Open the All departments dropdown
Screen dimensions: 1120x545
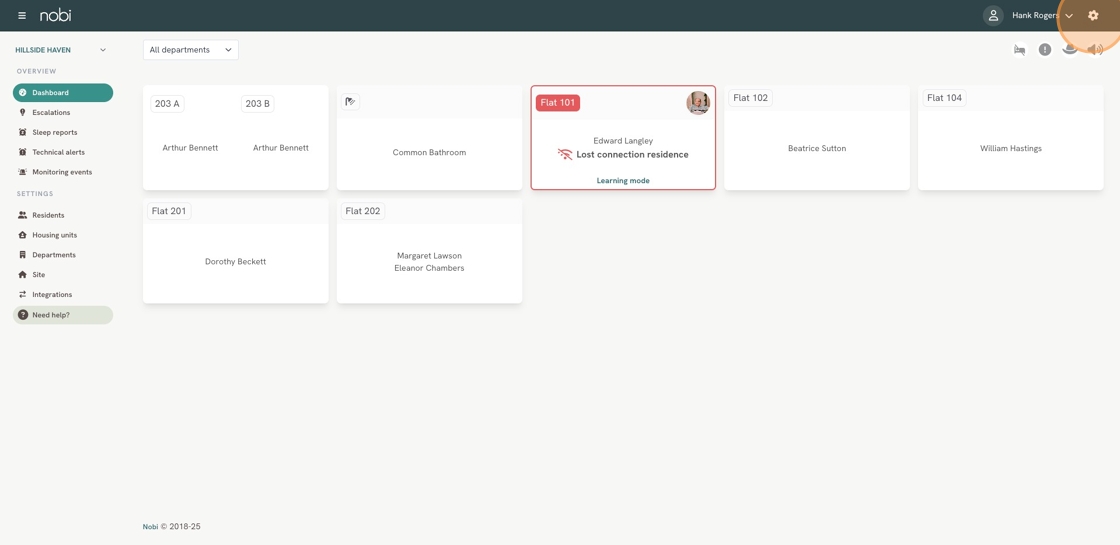(190, 50)
